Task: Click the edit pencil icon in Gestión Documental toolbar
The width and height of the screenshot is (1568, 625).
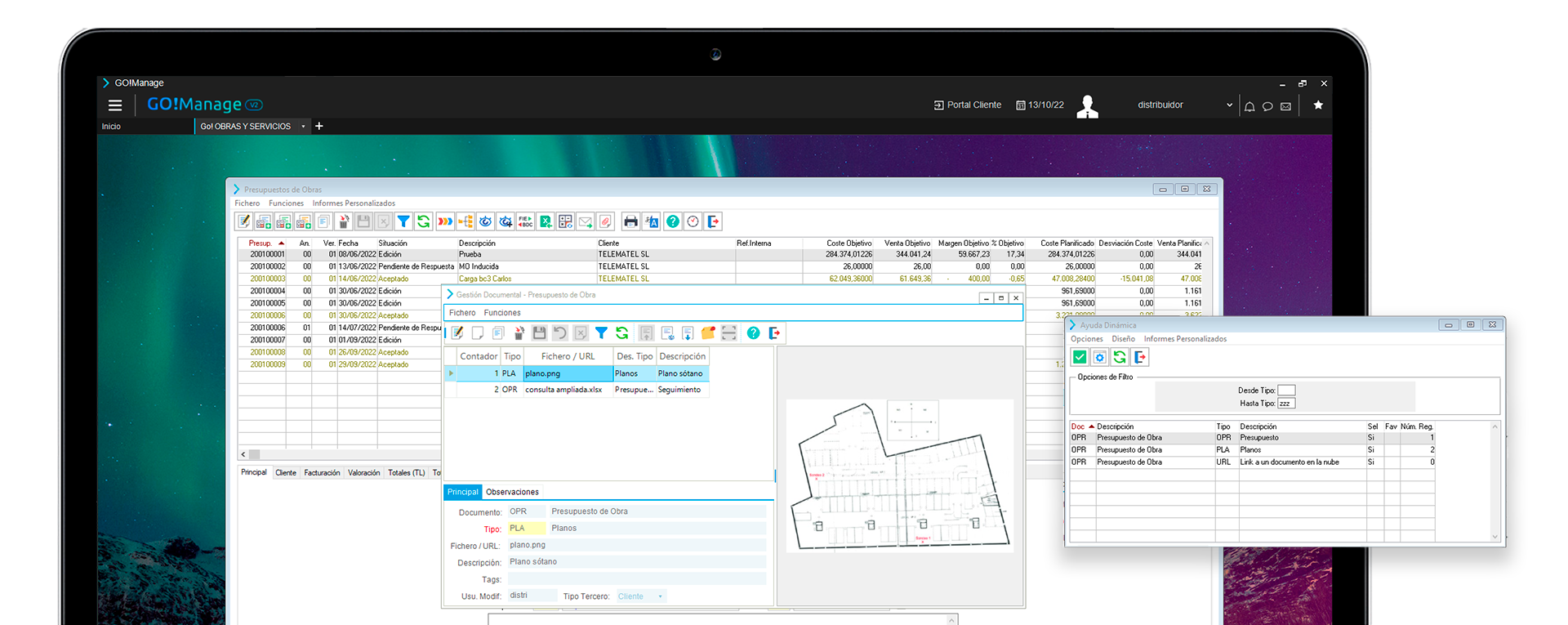Action: tap(457, 333)
